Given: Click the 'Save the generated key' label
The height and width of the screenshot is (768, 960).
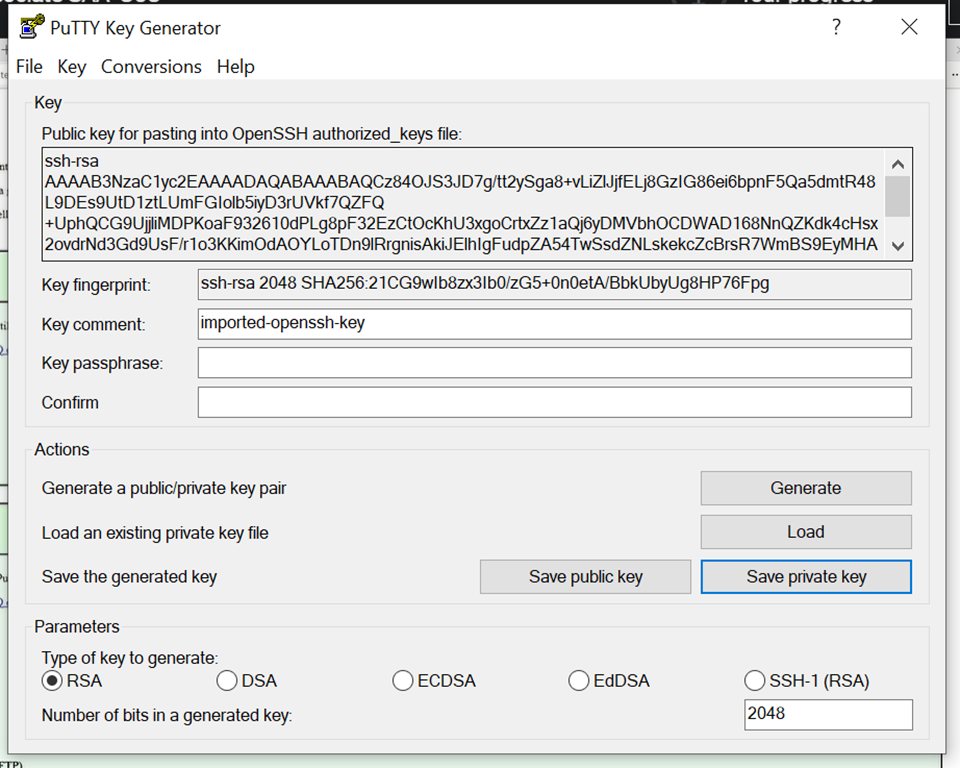Looking at the screenshot, I should click(129, 577).
